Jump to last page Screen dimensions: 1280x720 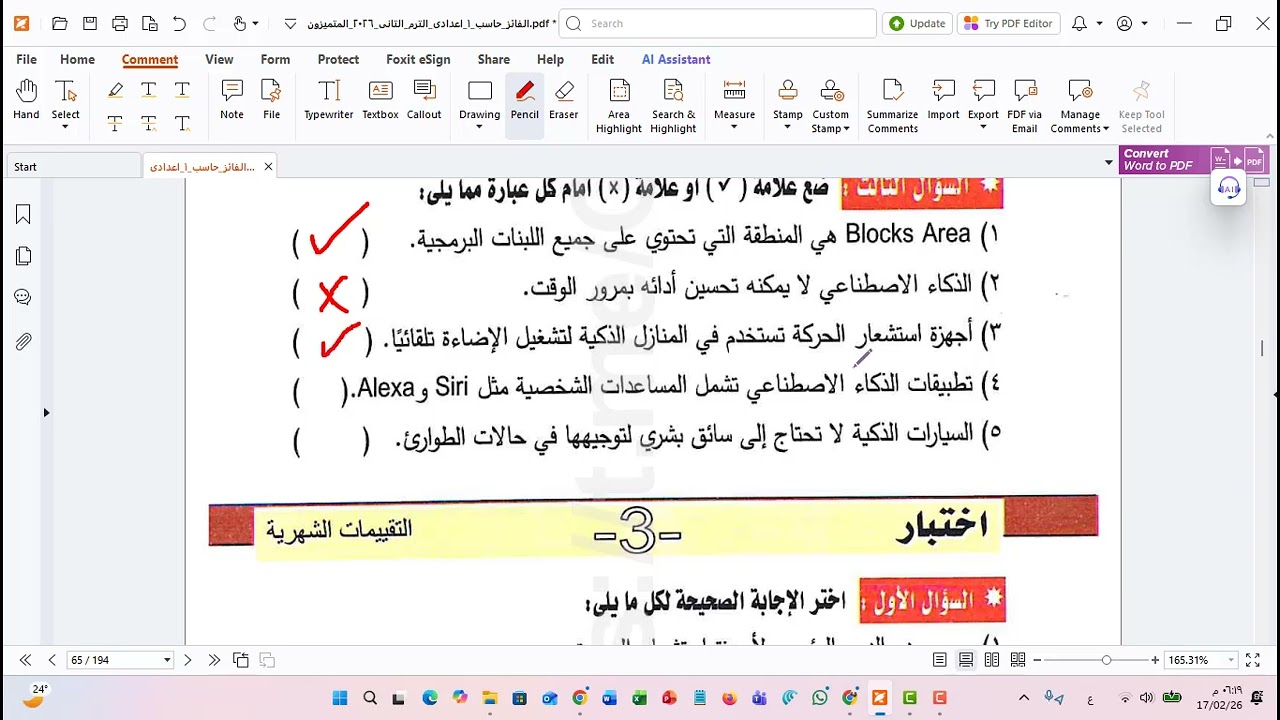click(x=214, y=660)
